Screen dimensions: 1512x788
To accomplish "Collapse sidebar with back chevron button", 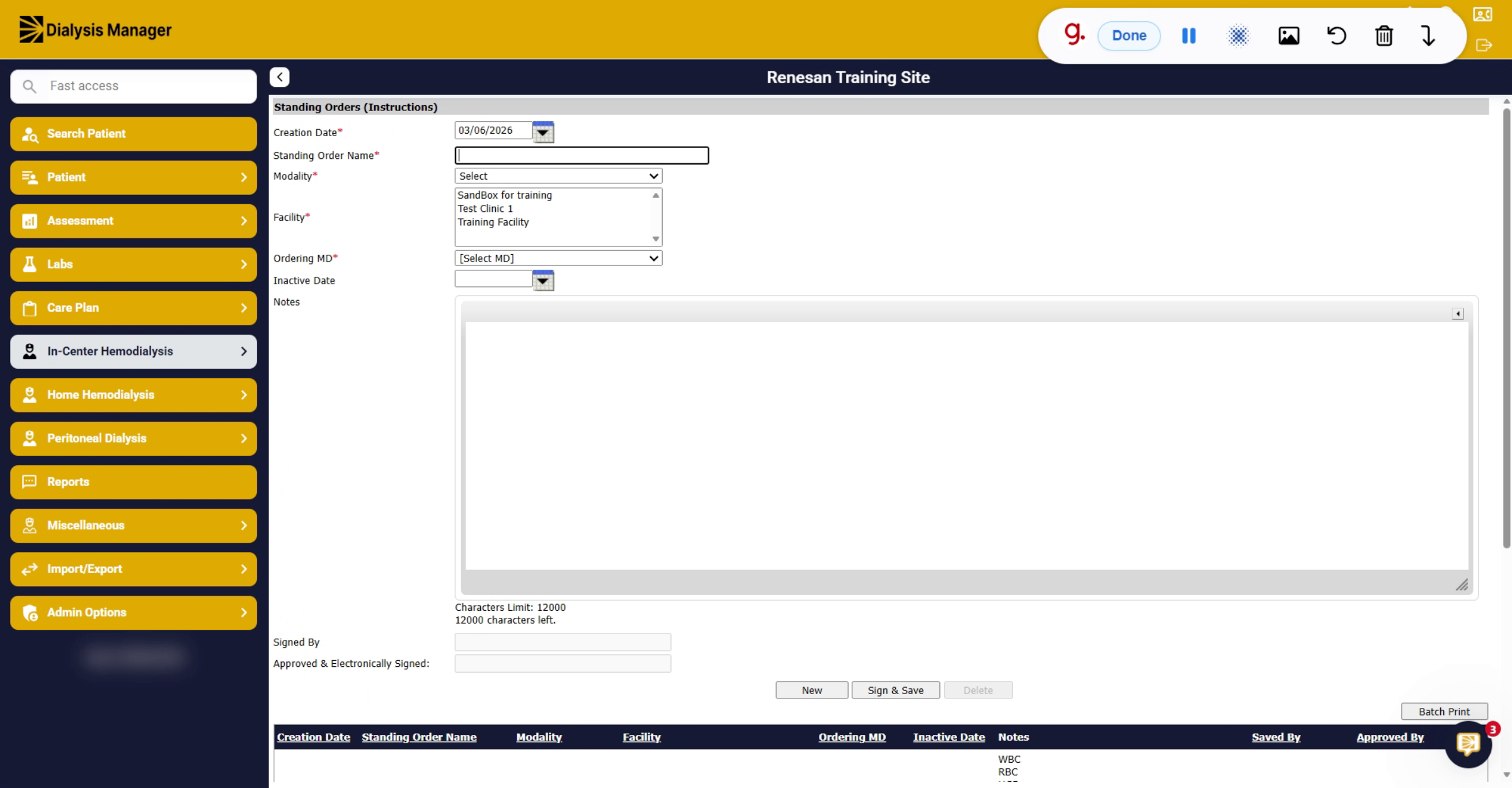I will 280,77.
